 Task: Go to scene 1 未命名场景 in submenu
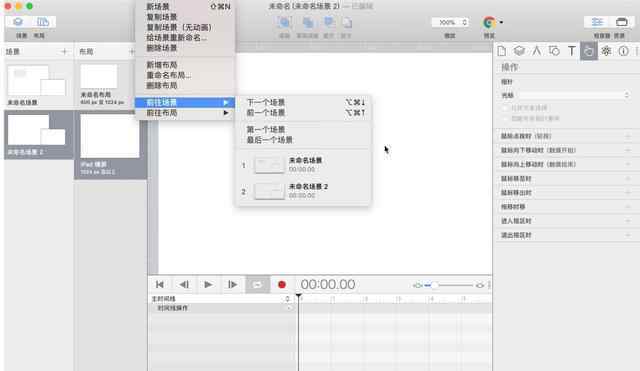[304, 164]
